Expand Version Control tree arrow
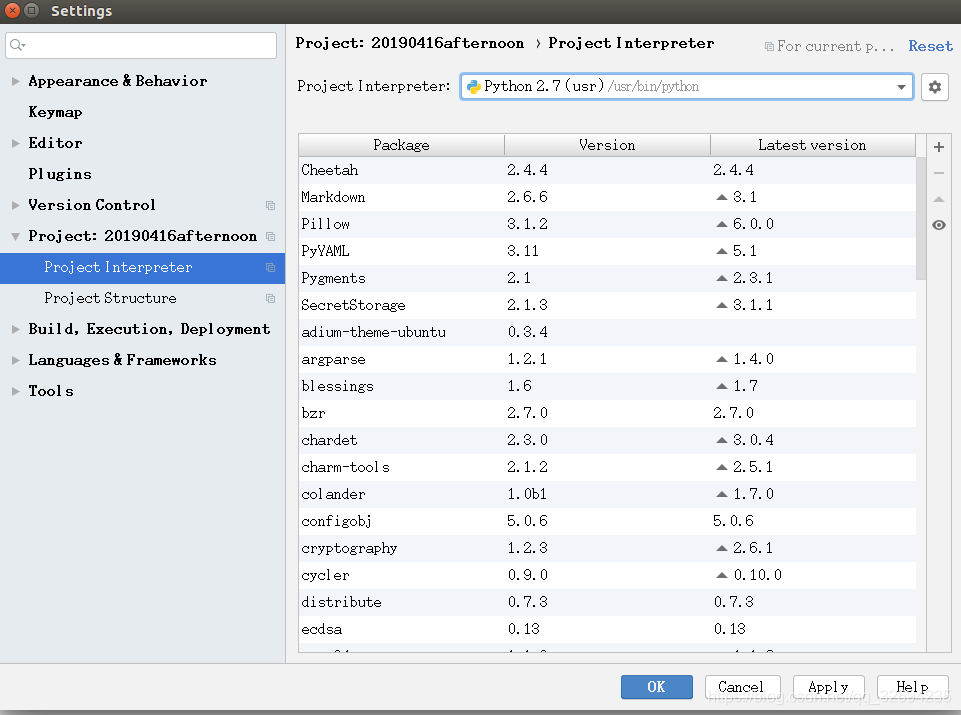Image resolution: width=961 pixels, height=715 pixels. [x=16, y=205]
